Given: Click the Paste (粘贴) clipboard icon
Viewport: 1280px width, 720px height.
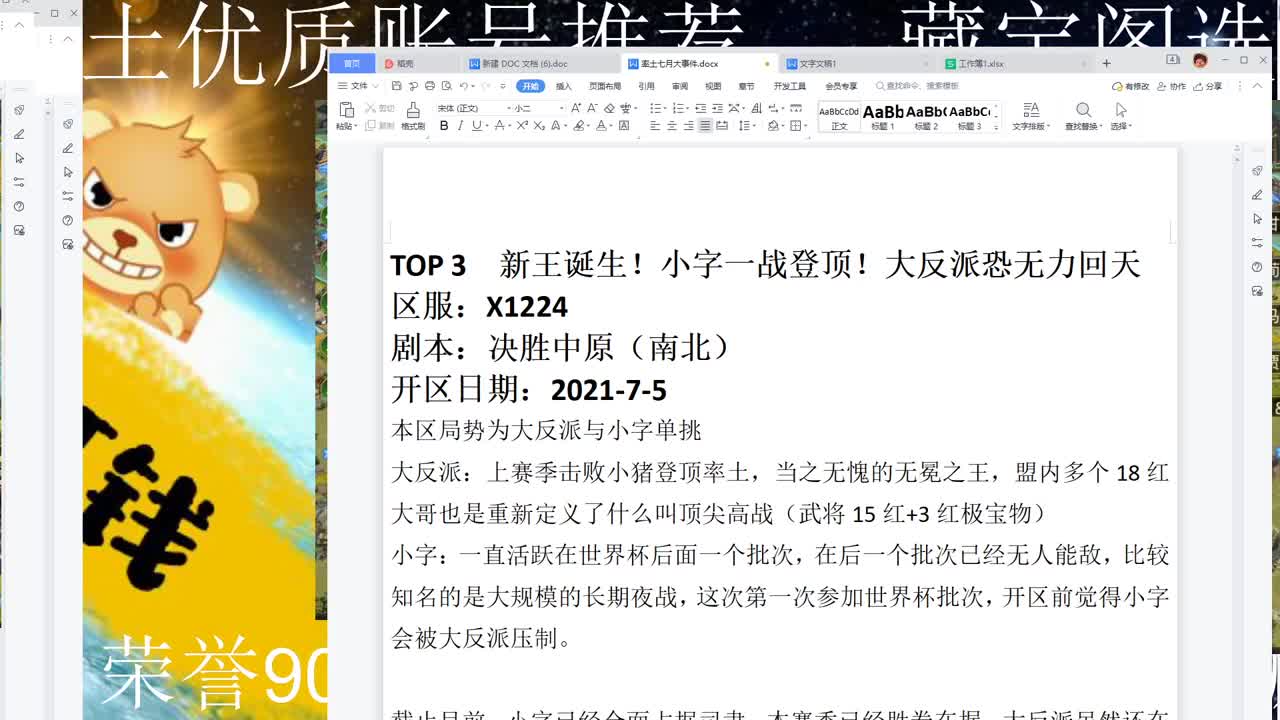Looking at the screenshot, I should [346, 109].
